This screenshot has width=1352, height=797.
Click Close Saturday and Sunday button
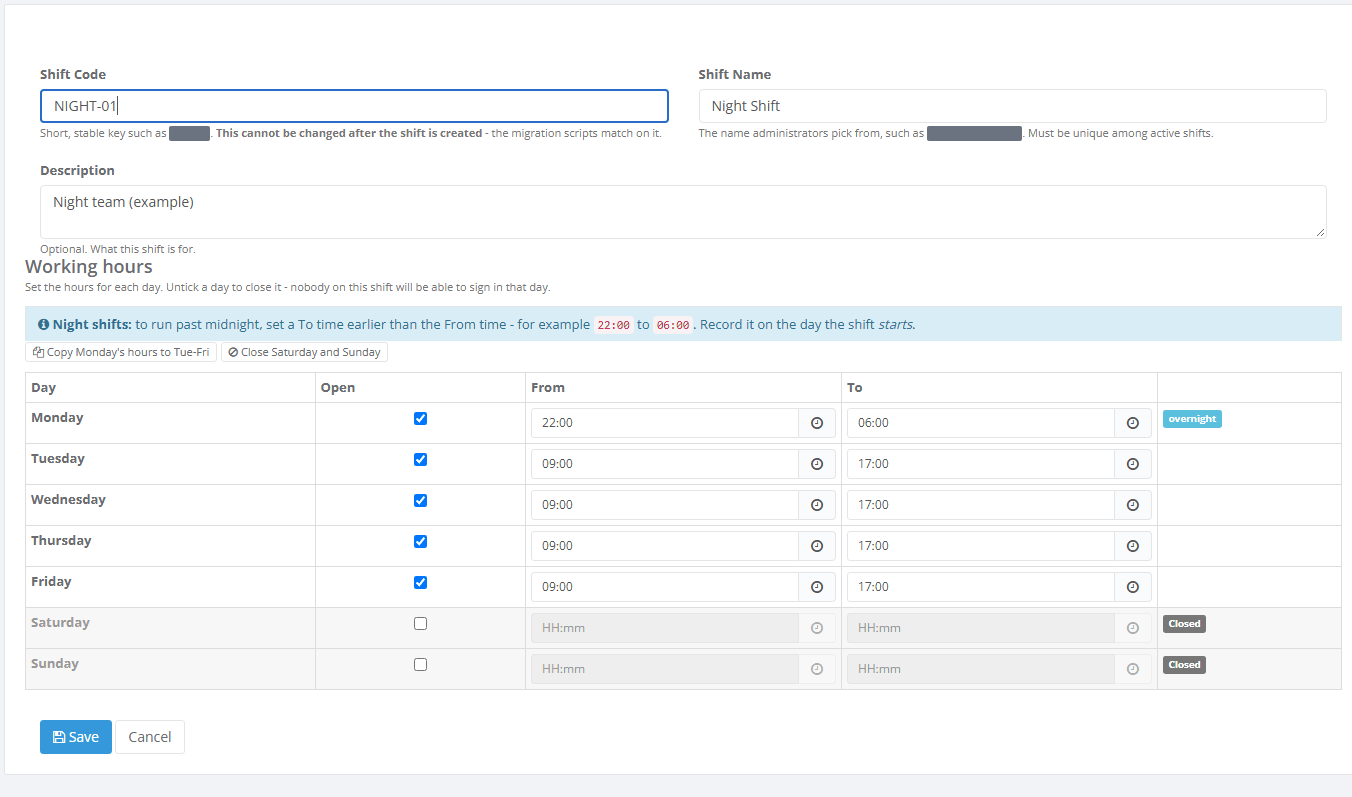tap(304, 352)
